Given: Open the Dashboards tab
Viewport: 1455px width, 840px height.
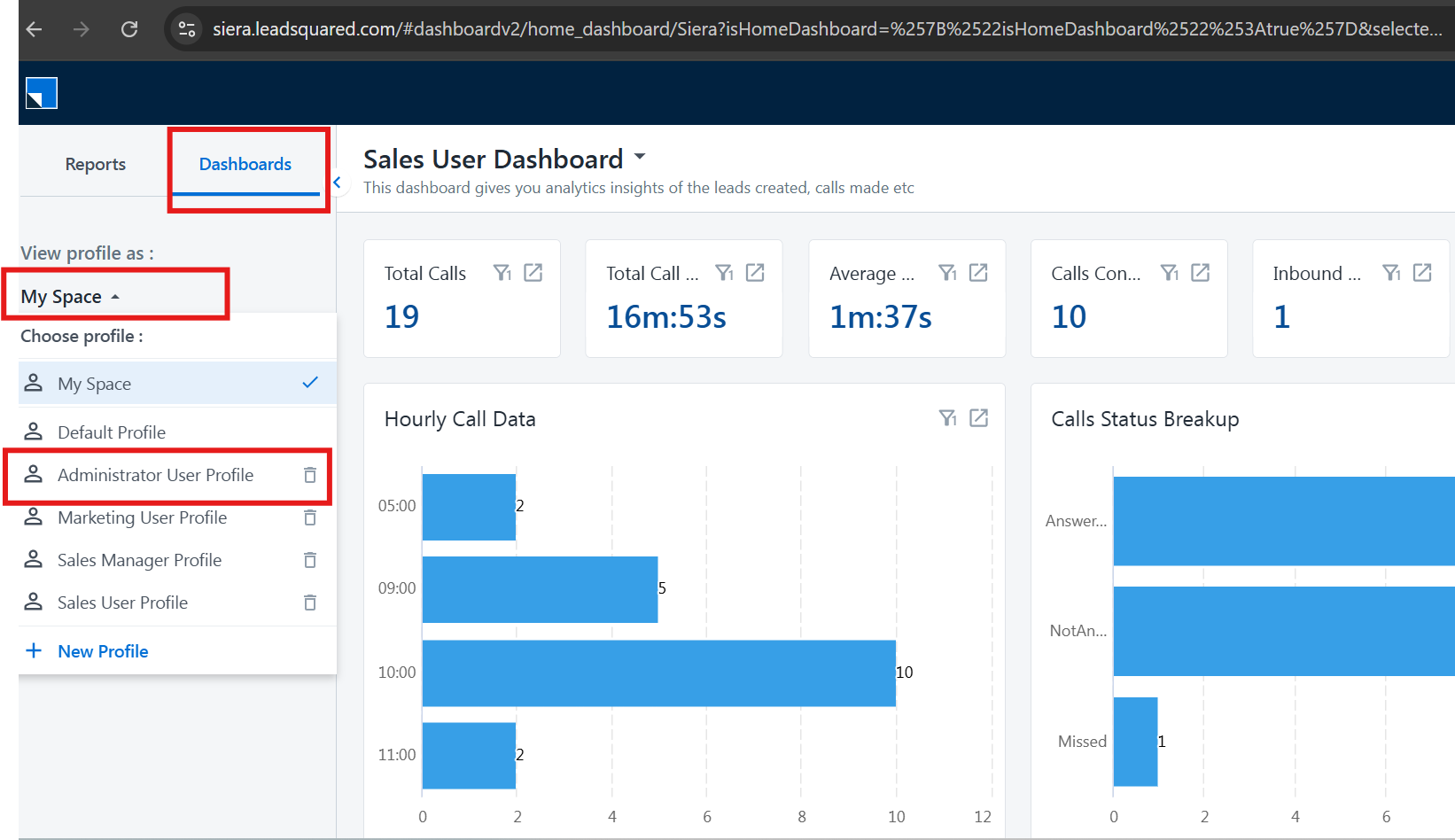Looking at the screenshot, I should (x=245, y=164).
